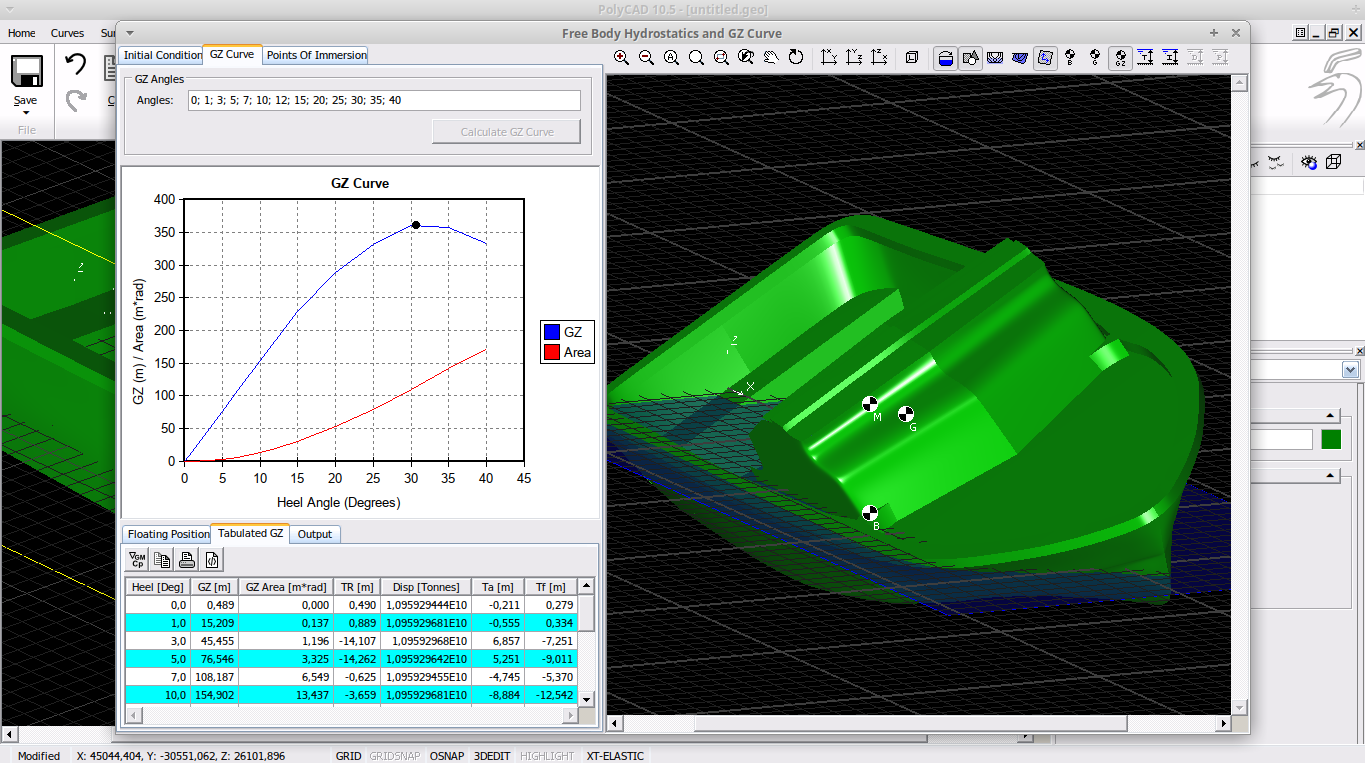Export the table as HTML document
Image resolution: width=1365 pixels, height=763 pixels.
[212, 559]
